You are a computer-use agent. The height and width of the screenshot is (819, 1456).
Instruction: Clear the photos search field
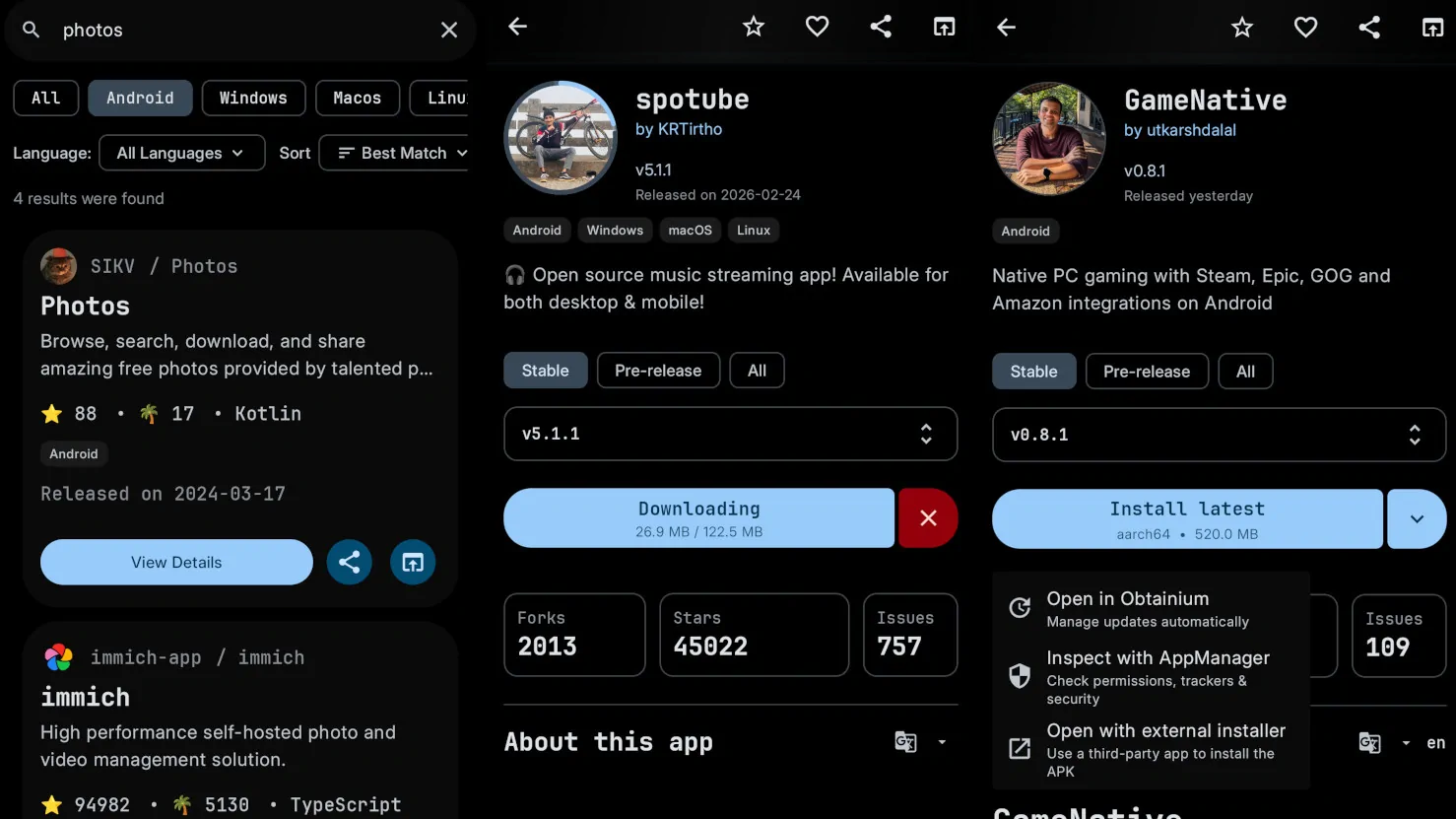tap(448, 31)
